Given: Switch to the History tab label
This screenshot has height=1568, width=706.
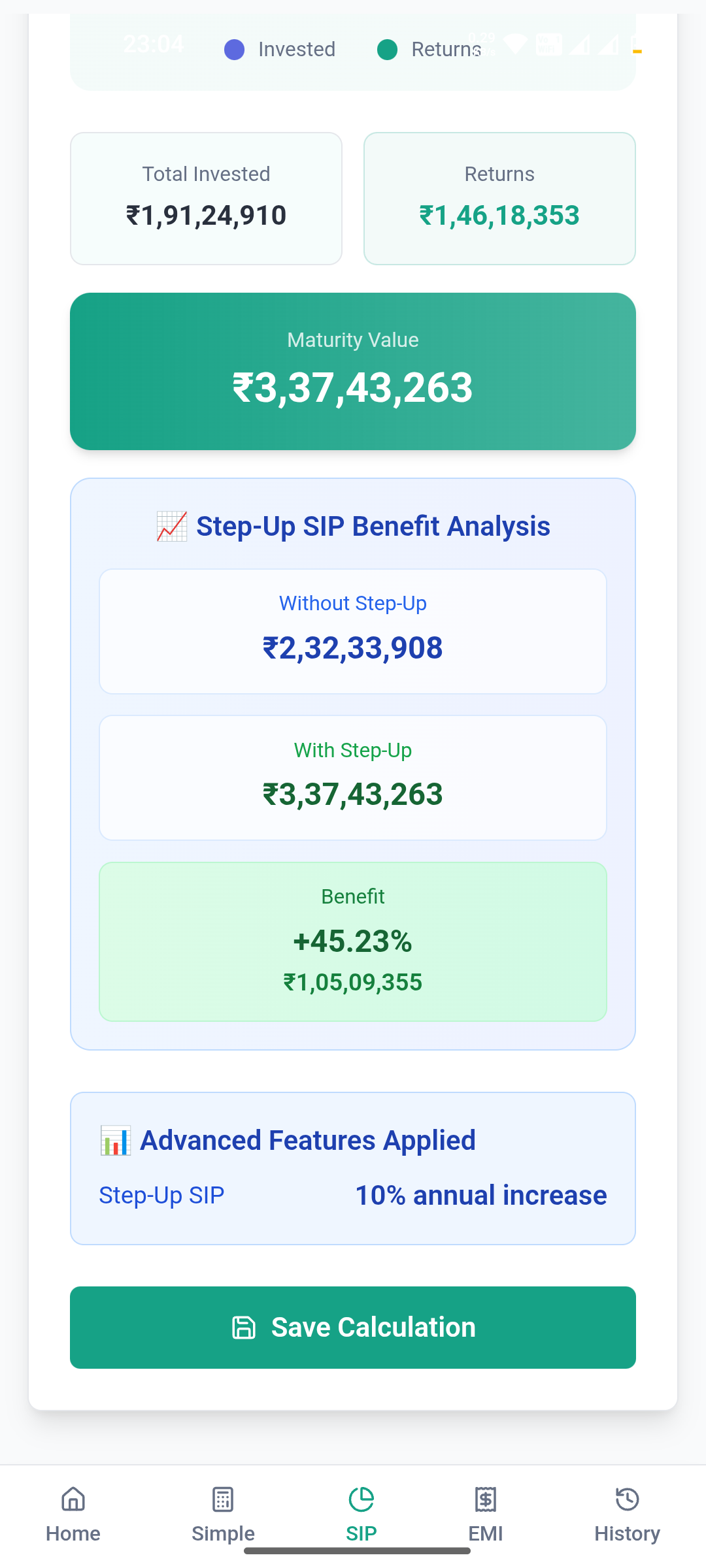Looking at the screenshot, I should tap(627, 1533).
